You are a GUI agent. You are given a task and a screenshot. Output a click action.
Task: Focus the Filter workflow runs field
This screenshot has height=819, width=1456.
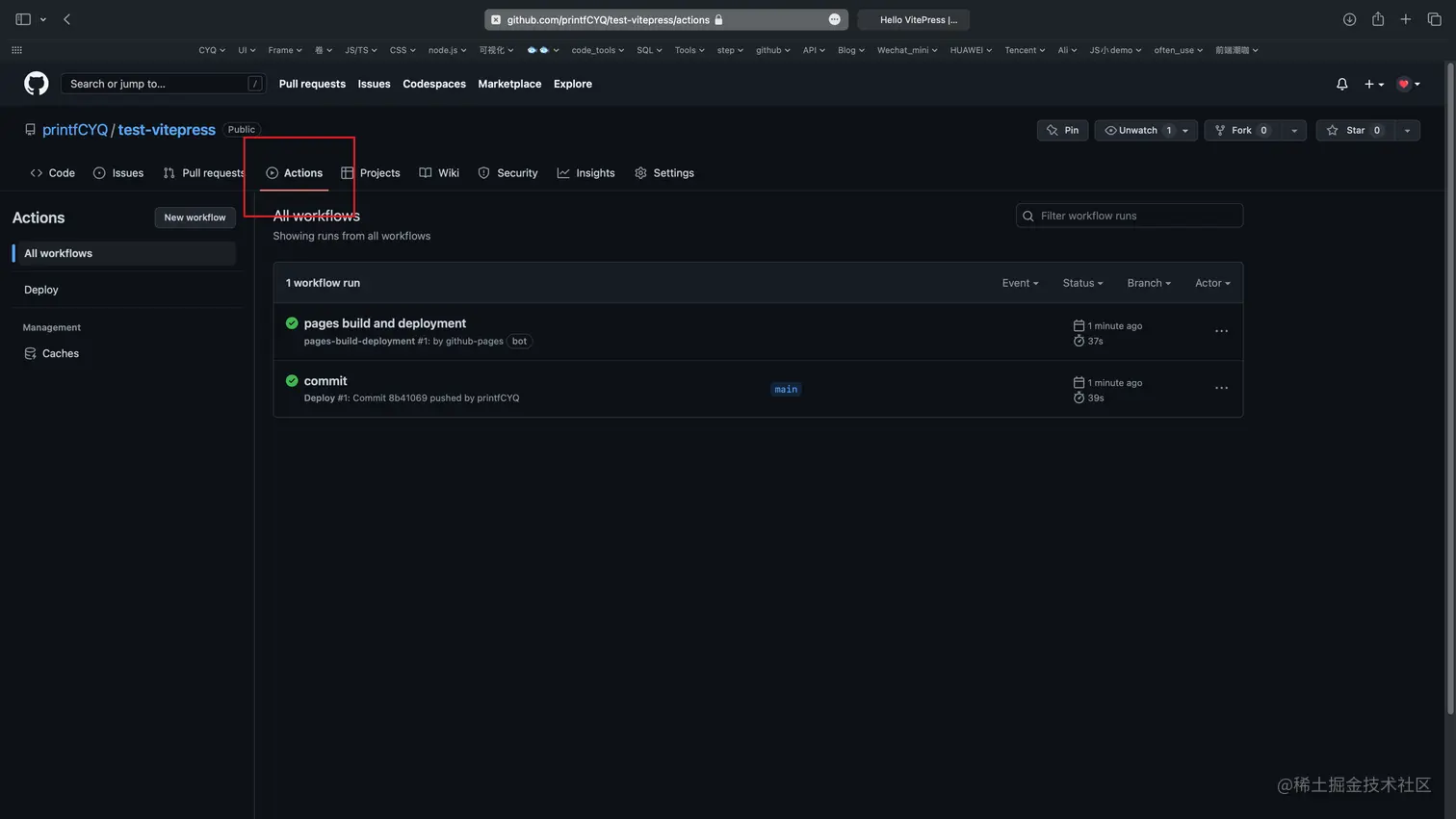tap(1129, 216)
